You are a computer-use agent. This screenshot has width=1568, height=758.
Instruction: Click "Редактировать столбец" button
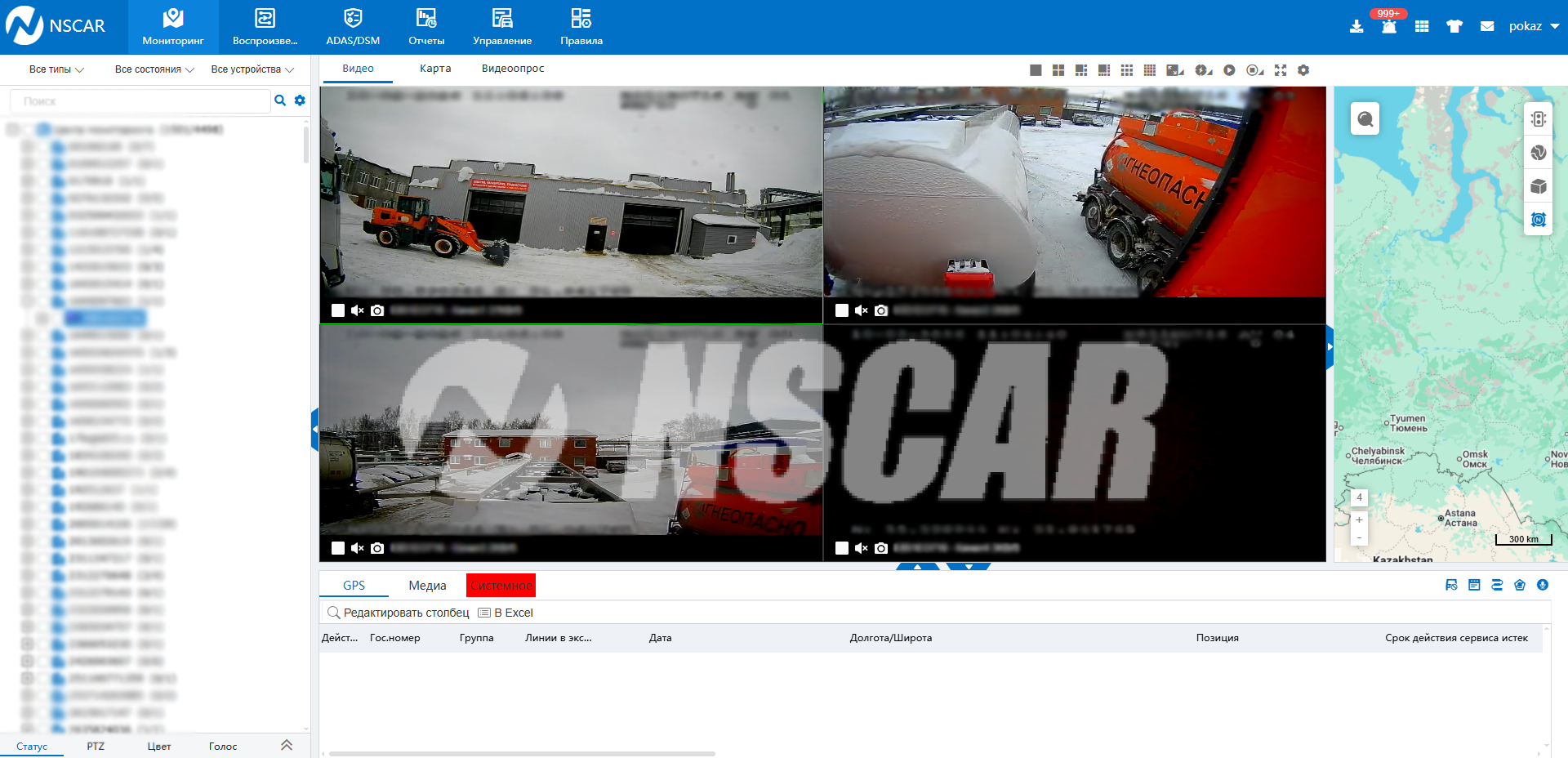[399, 613]
